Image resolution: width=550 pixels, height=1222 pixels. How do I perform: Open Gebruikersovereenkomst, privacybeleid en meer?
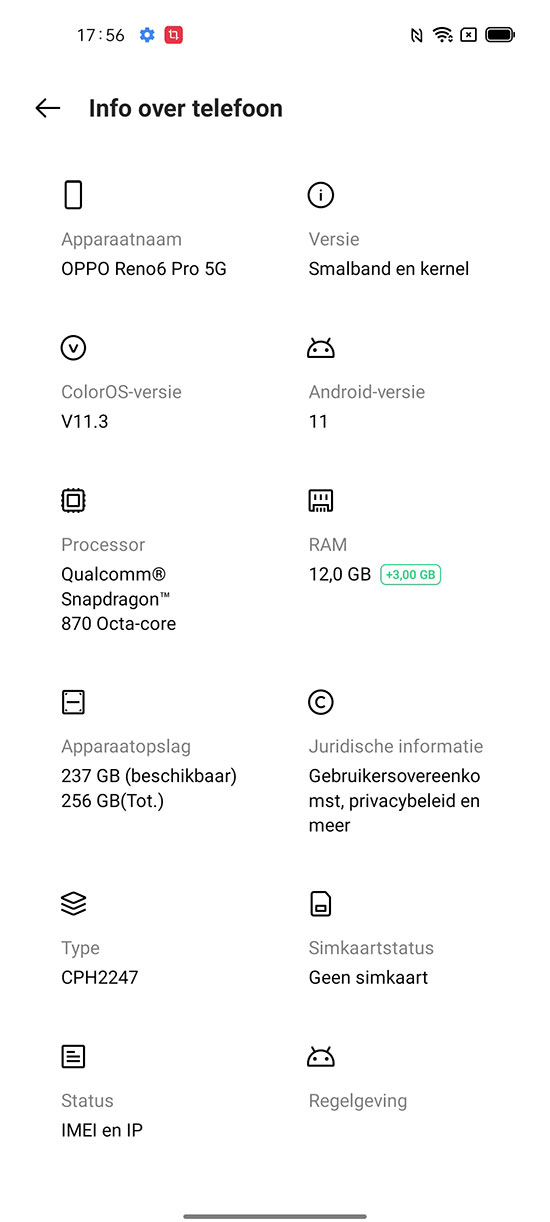pos(395,801)
